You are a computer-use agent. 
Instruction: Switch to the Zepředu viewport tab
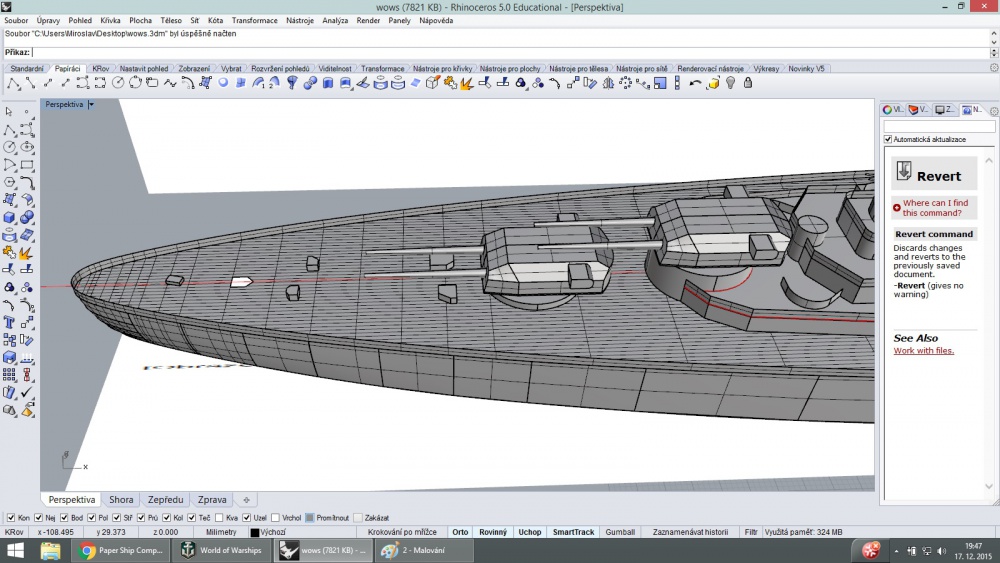point(165,500)
